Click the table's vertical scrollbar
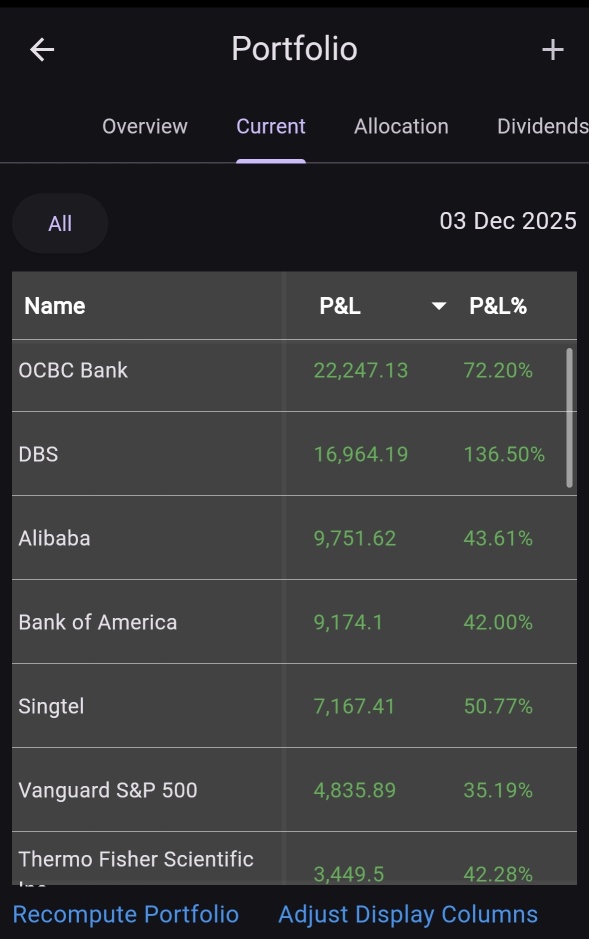Screen dimensions: 589x939 pos(569,417)
